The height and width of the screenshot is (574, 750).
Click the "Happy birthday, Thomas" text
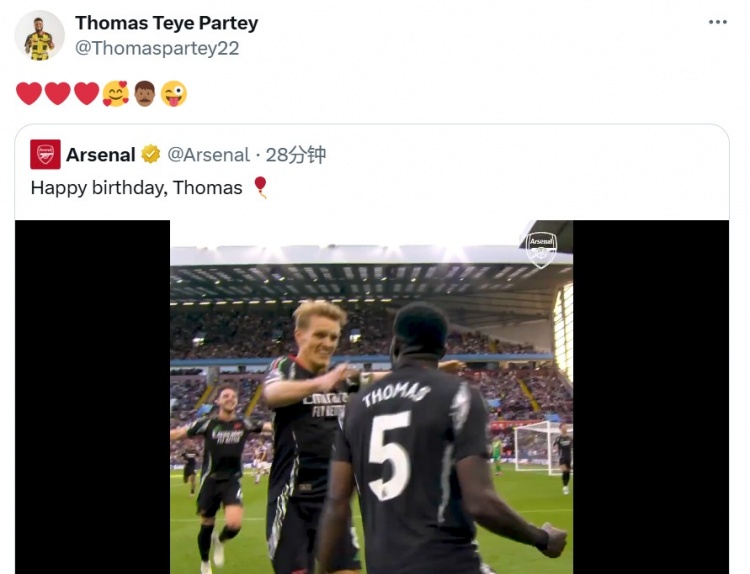(137, 187)
